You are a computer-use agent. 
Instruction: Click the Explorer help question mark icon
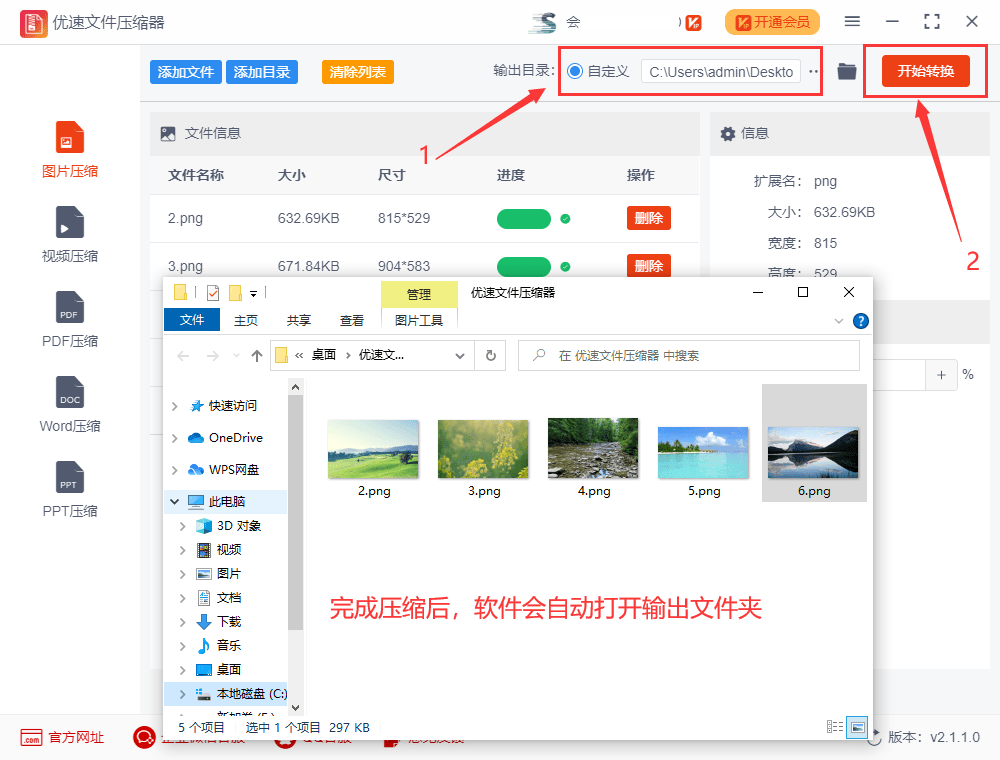(860, 321)
